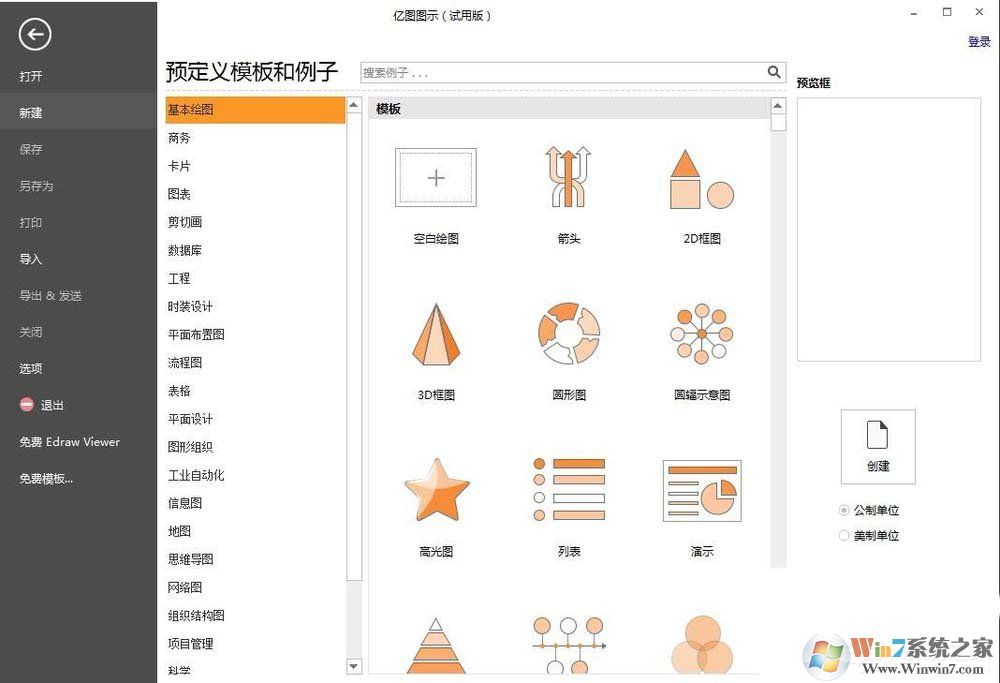Select the 美制单位 radio button
Image resolution: width=1000 pixels, height=683 pixels.
pyautogui.click(x=845, y=535)
